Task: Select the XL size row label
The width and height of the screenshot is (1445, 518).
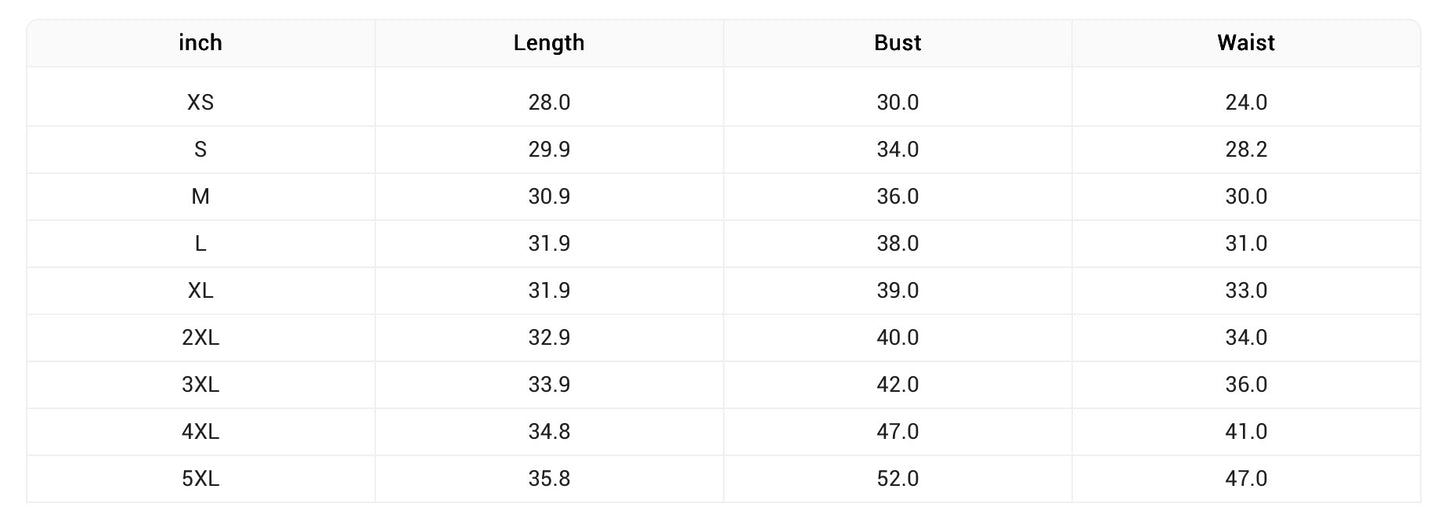Action: [x=200, y=291]
